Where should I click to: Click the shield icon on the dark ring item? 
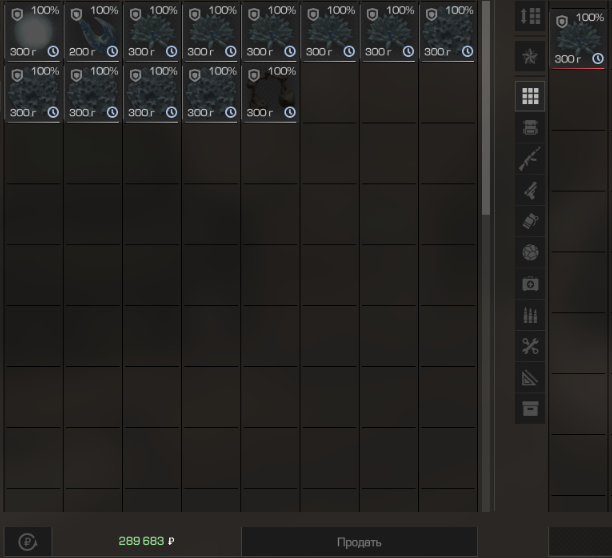[x=254, y=76]
